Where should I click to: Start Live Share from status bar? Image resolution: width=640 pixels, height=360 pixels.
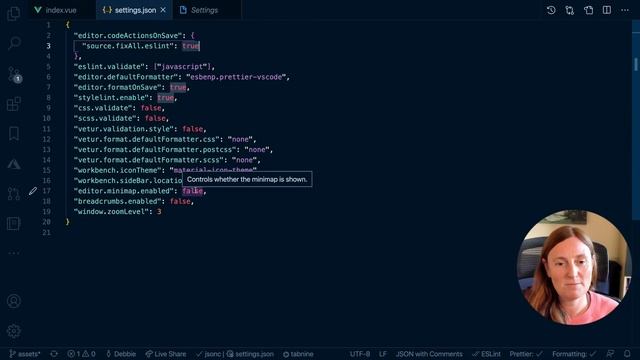[166, 354]
